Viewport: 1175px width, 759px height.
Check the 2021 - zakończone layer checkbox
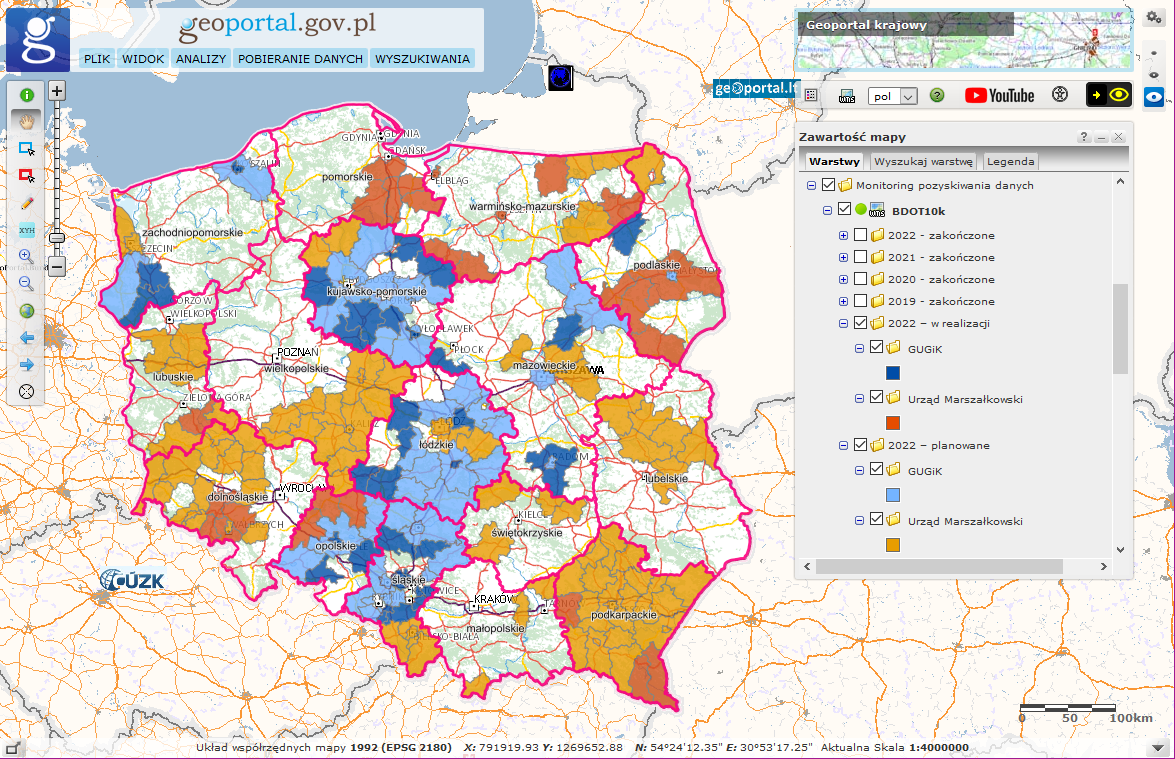click(860, 257)
